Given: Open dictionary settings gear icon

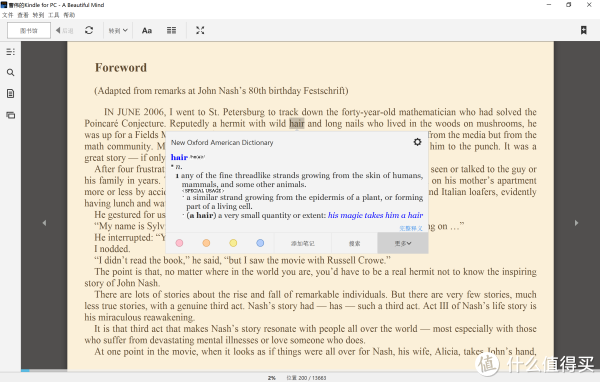Looking at the screenshot, I should pyautogui.click(x=417, y=142).
